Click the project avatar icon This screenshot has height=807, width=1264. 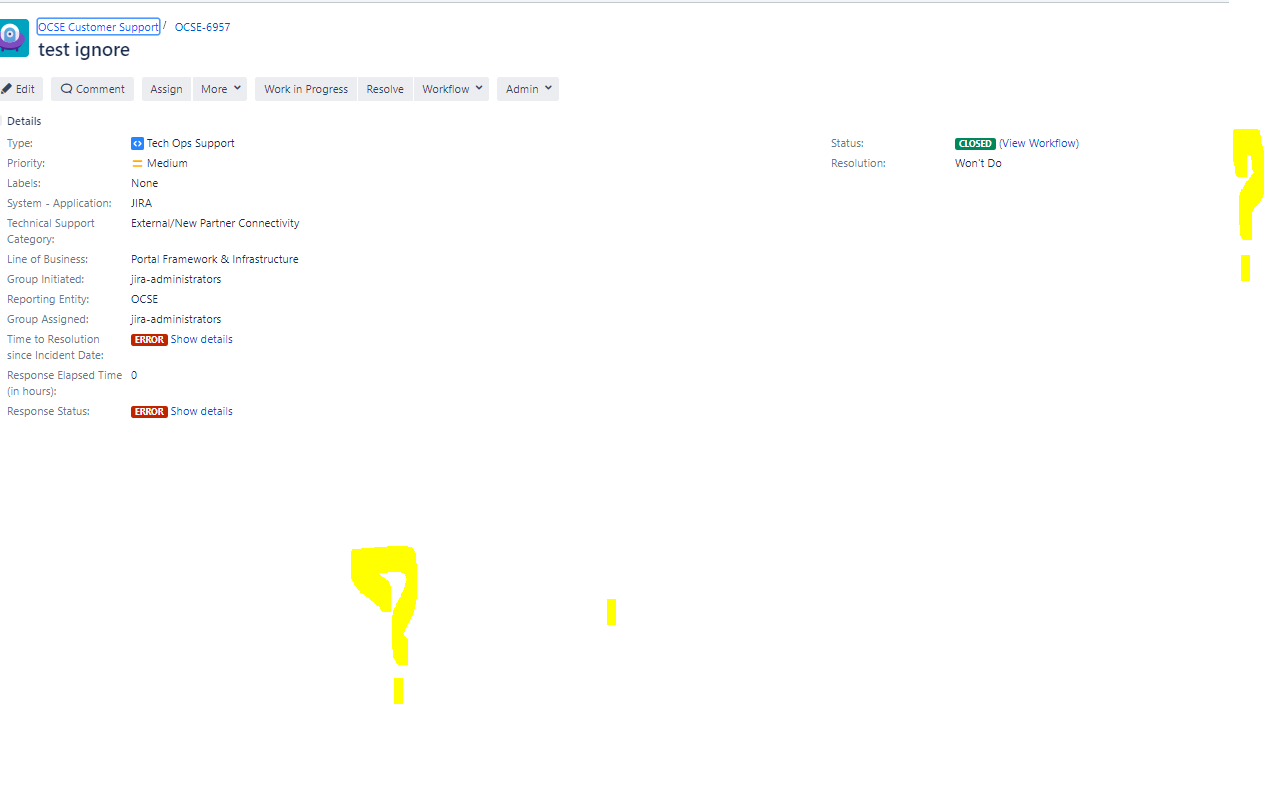pos(13,38)
